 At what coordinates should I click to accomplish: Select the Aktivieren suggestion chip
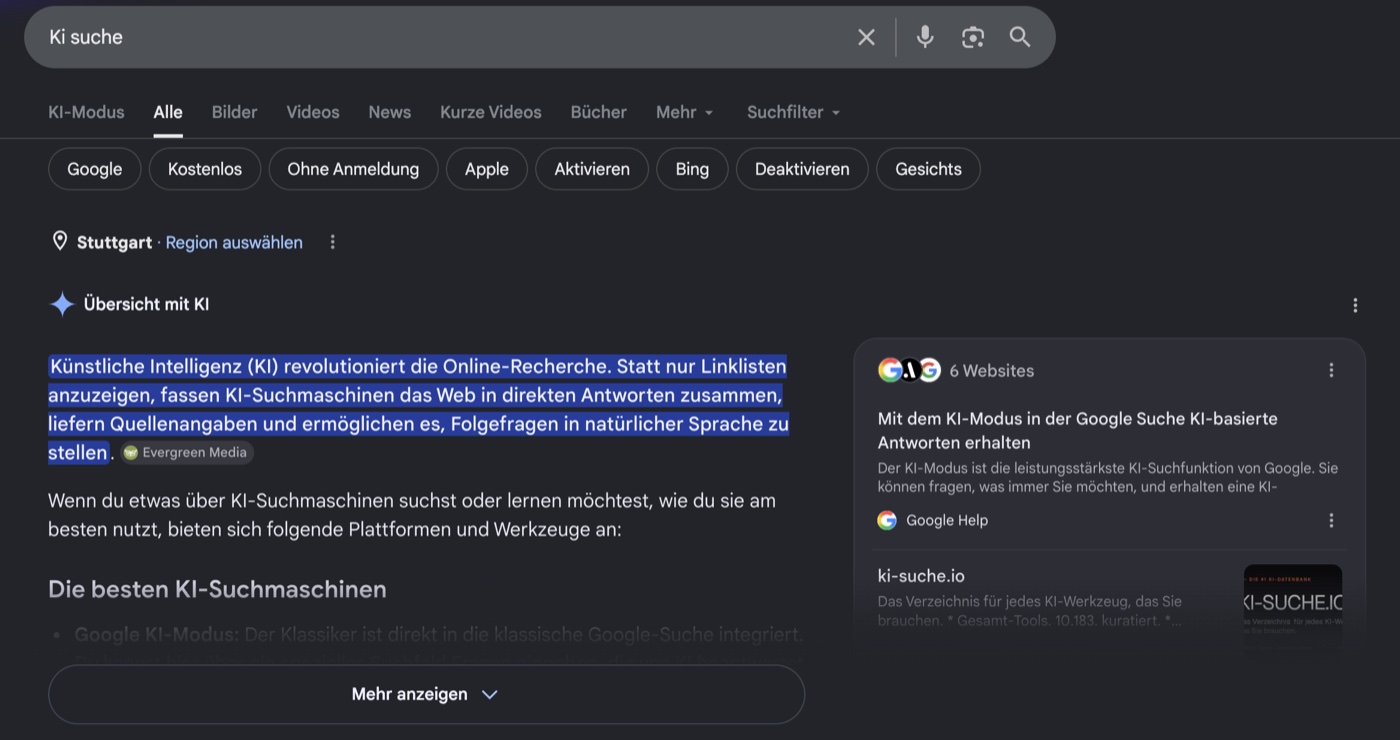[592, 169]
